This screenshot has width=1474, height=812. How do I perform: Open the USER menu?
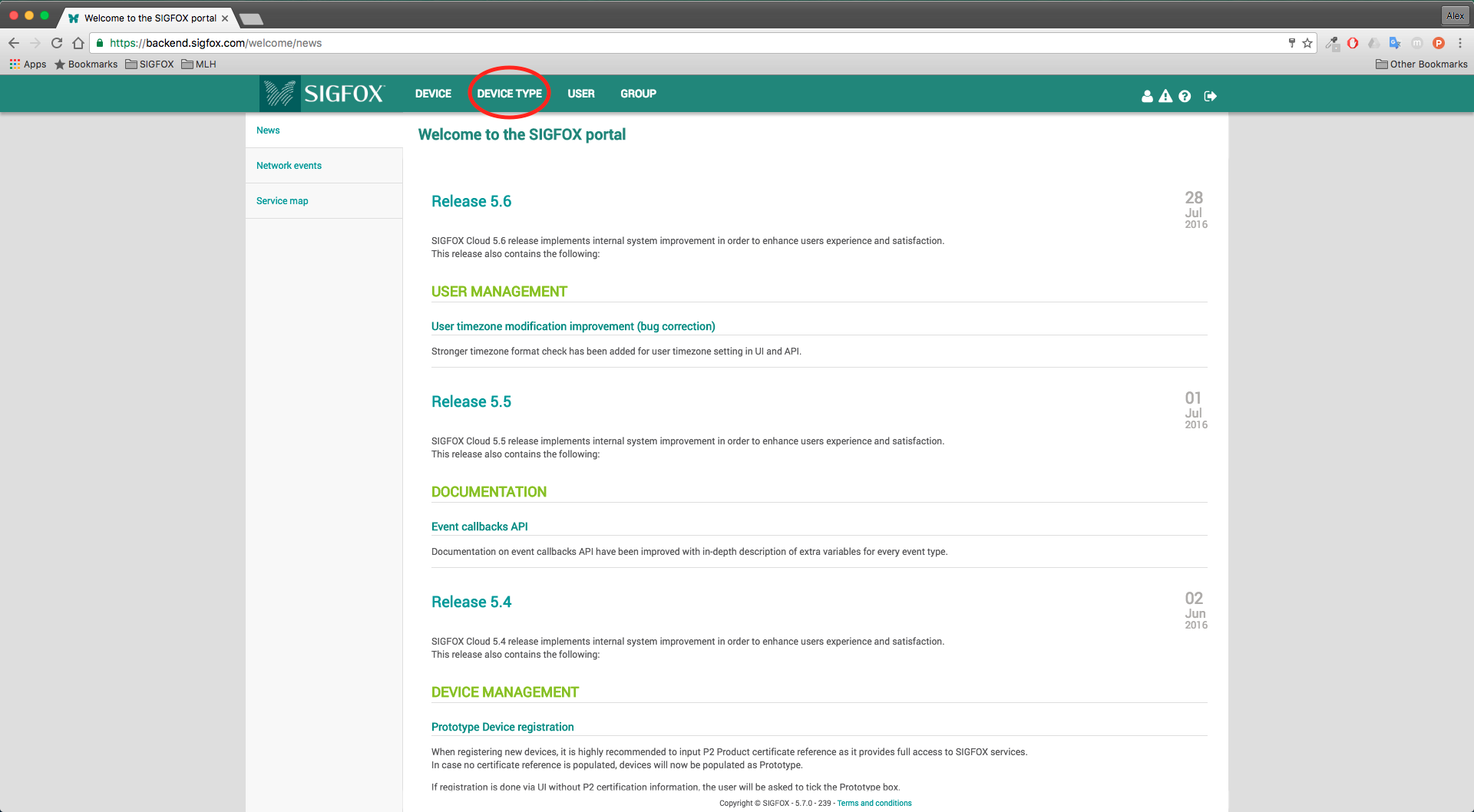click(x=581, y=94)
